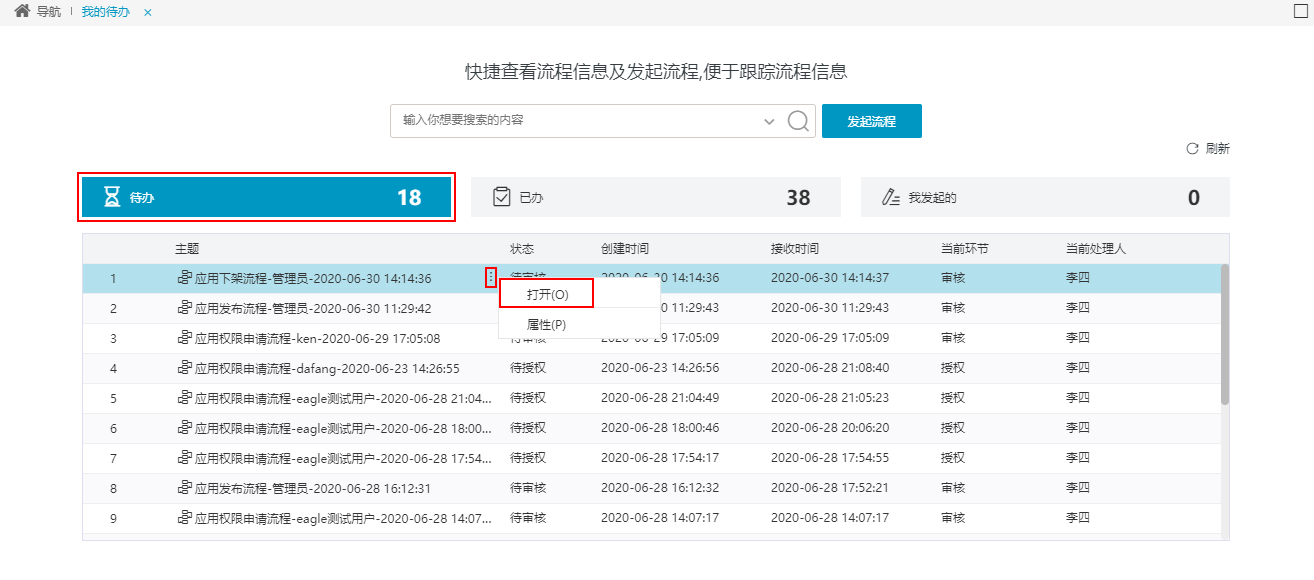Click the 创建时间 column header
The width and height of the screenshot is (1314, 580).
click(x=625, y=249)
